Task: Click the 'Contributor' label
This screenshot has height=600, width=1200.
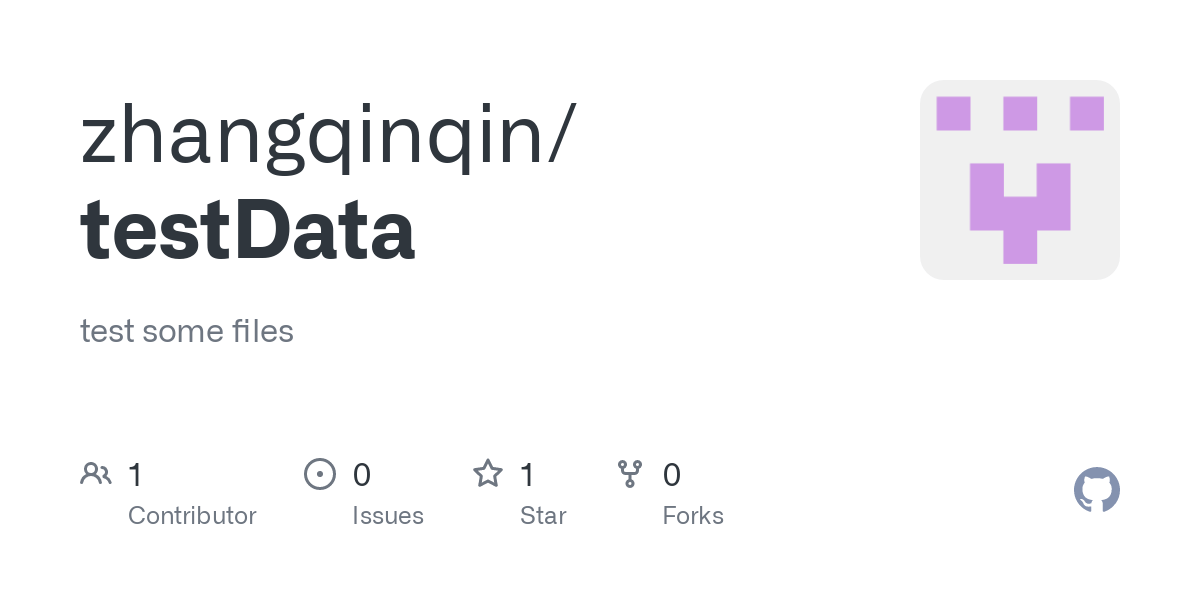Action: point(192,516)
